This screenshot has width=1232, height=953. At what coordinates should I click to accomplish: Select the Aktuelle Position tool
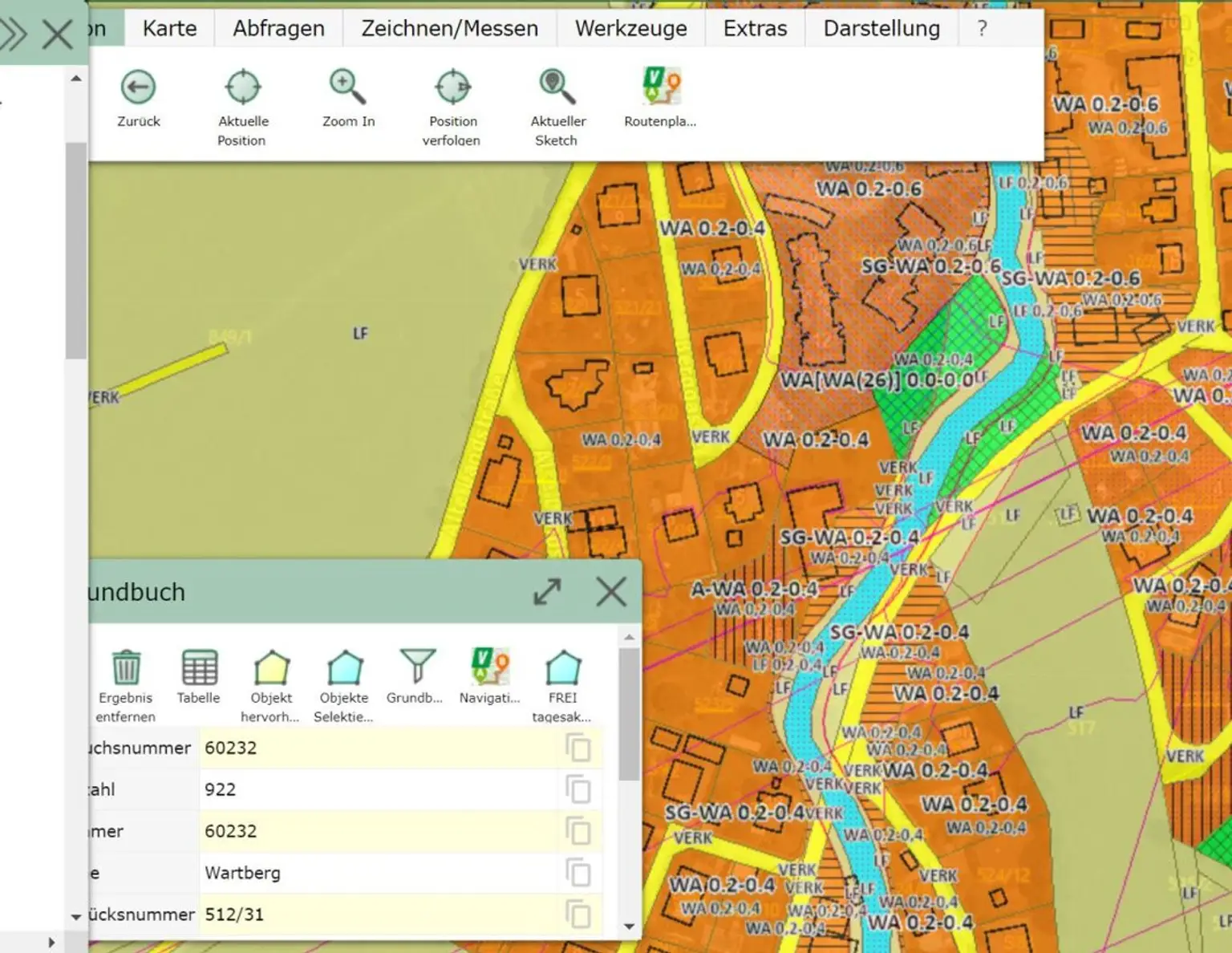coord(242,87)
